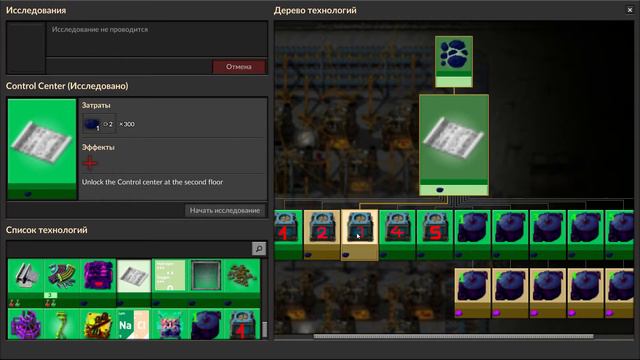Click technology tree horizontal scrollbar
Viewport: 640px width, 360px height.
click(x=453, y=336)
